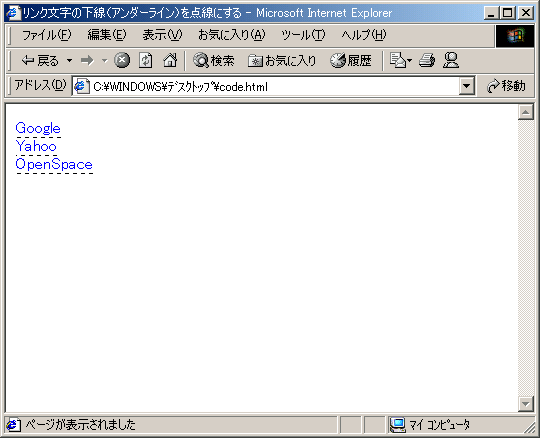Go to the Home page icon
Viewport: 540px width, 438px height.
(x=170, y=61)
